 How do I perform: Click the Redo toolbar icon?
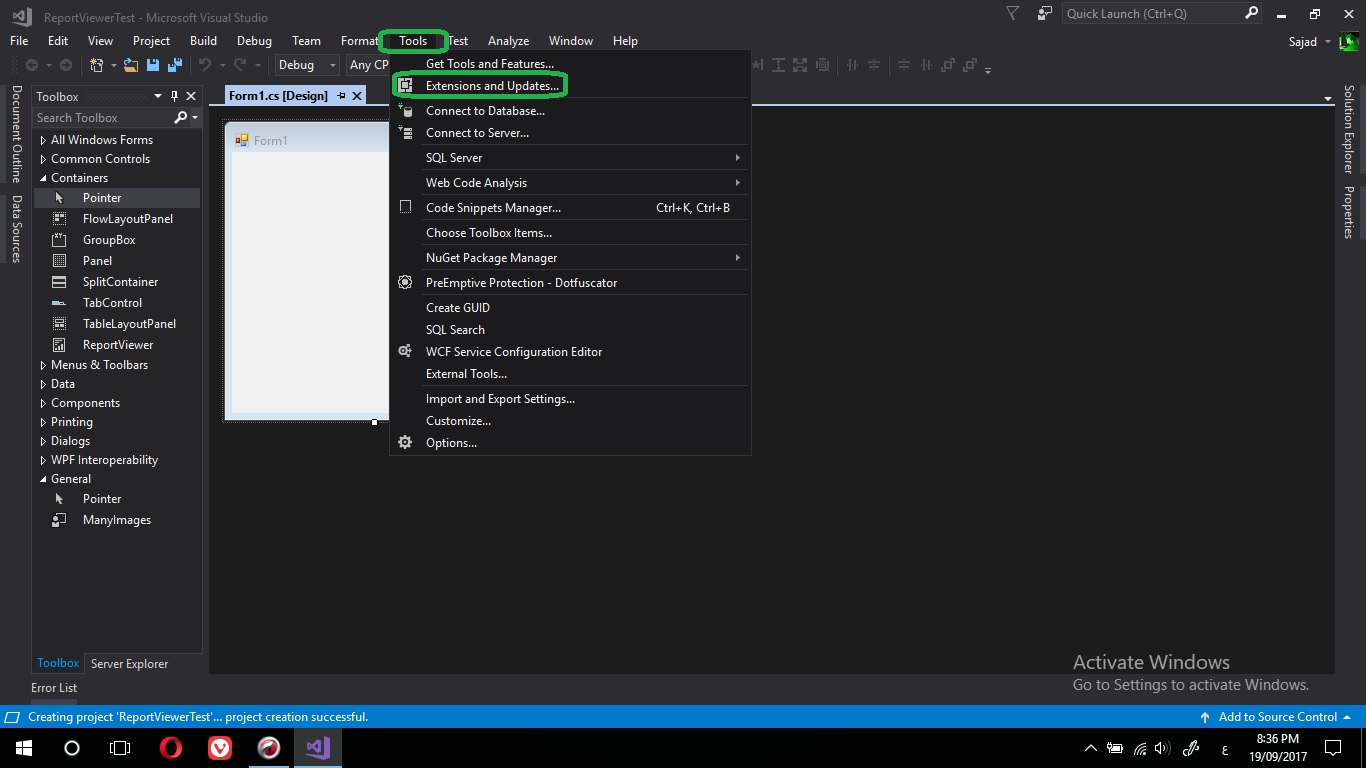(240, 65)
